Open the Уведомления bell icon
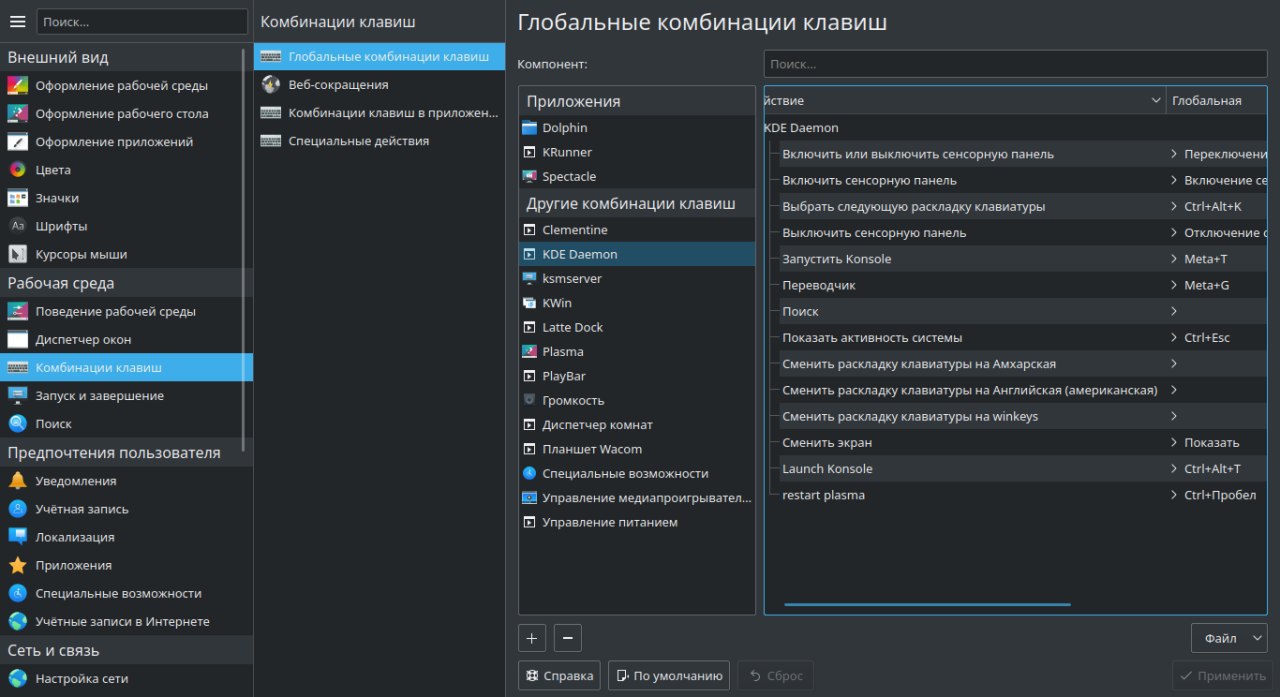The image size is (1280, 697). 17,481
